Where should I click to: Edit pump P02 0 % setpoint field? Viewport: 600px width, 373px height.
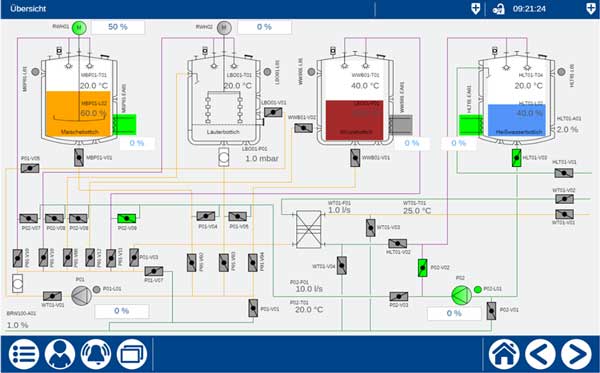(x=454, y=314)
